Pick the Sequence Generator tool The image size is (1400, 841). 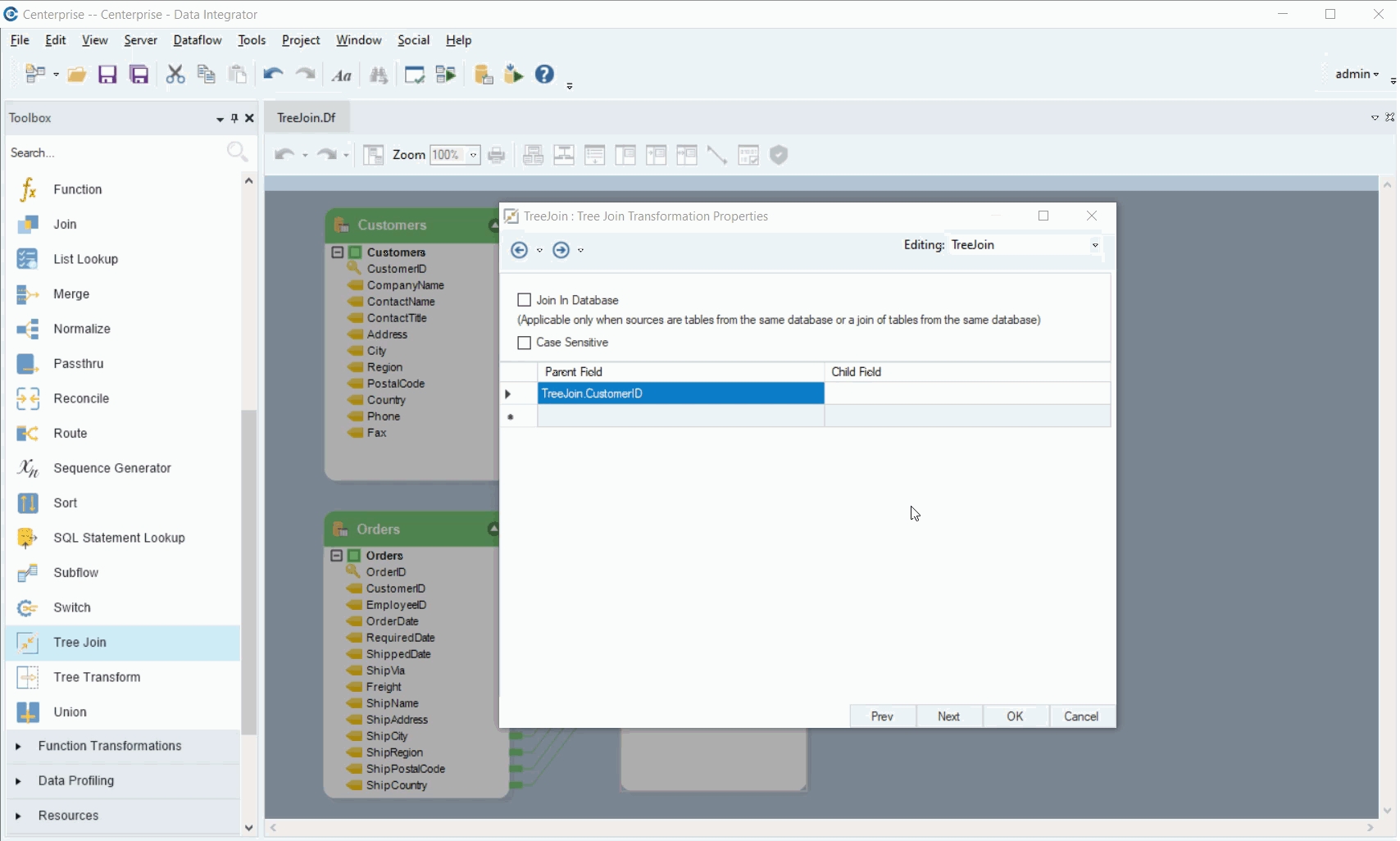tap(111, 469)
